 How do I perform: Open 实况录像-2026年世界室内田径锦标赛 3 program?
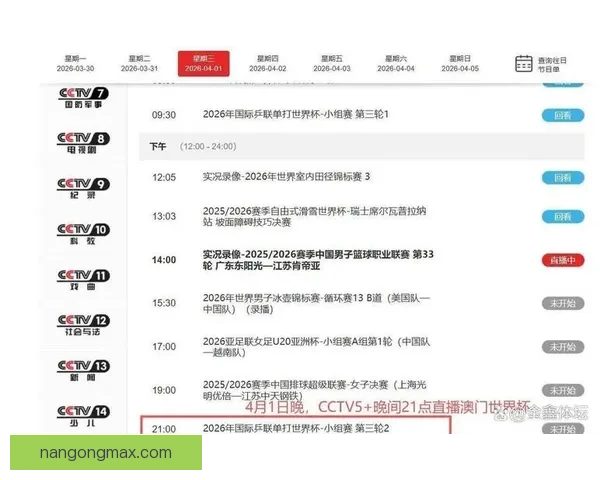point(286,177)
